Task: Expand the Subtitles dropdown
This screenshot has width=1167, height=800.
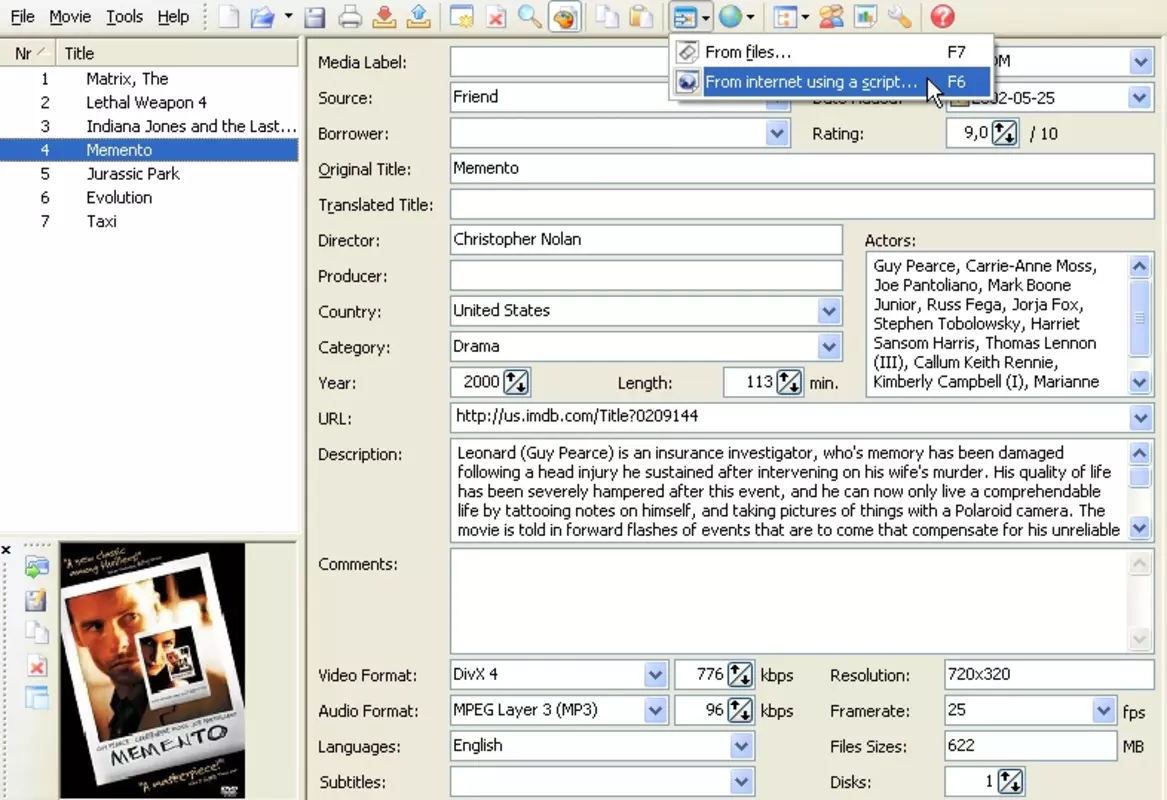Action: click(741, 782)
